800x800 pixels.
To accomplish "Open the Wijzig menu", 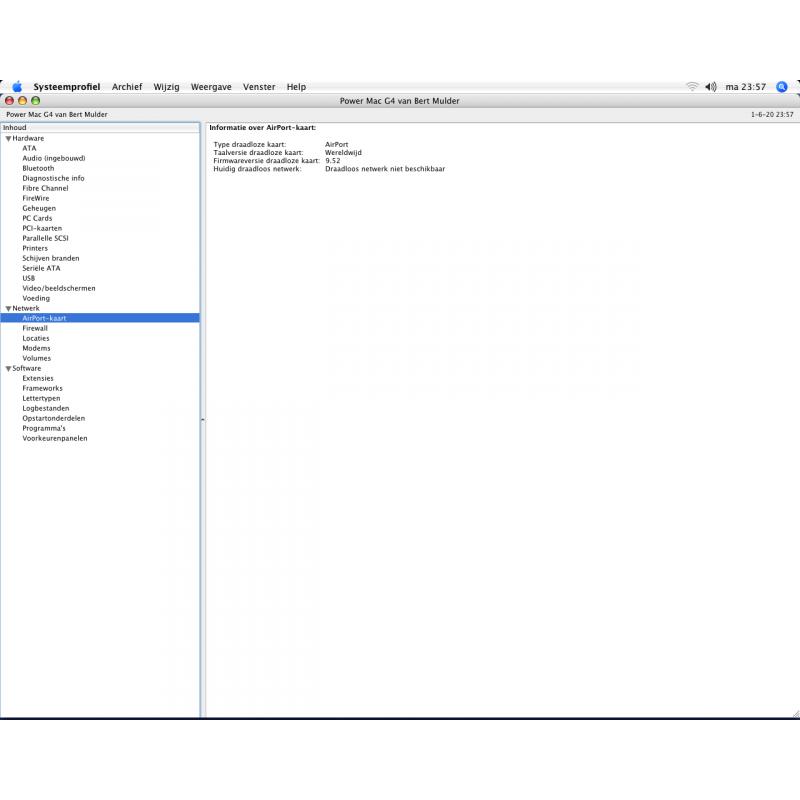I will coord(166,87).
